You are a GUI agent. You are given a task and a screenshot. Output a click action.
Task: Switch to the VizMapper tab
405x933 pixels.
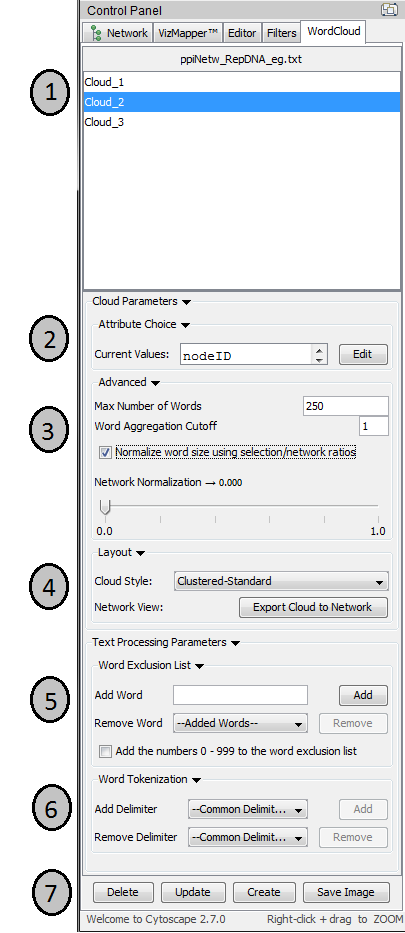click(188, 33)
